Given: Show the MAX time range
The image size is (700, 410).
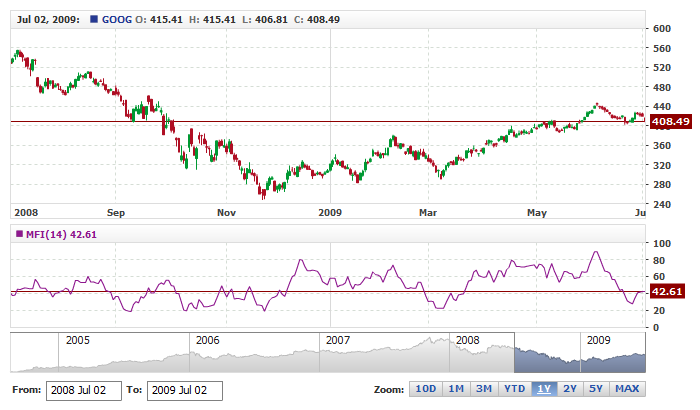Looking at the screenshot, I should click(x=627, y=389).
